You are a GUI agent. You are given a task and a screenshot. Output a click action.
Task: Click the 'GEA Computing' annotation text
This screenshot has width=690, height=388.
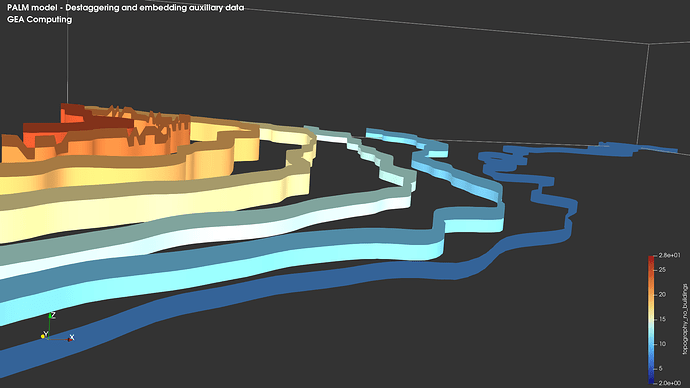pyautogui.click(x=39, y=19)
